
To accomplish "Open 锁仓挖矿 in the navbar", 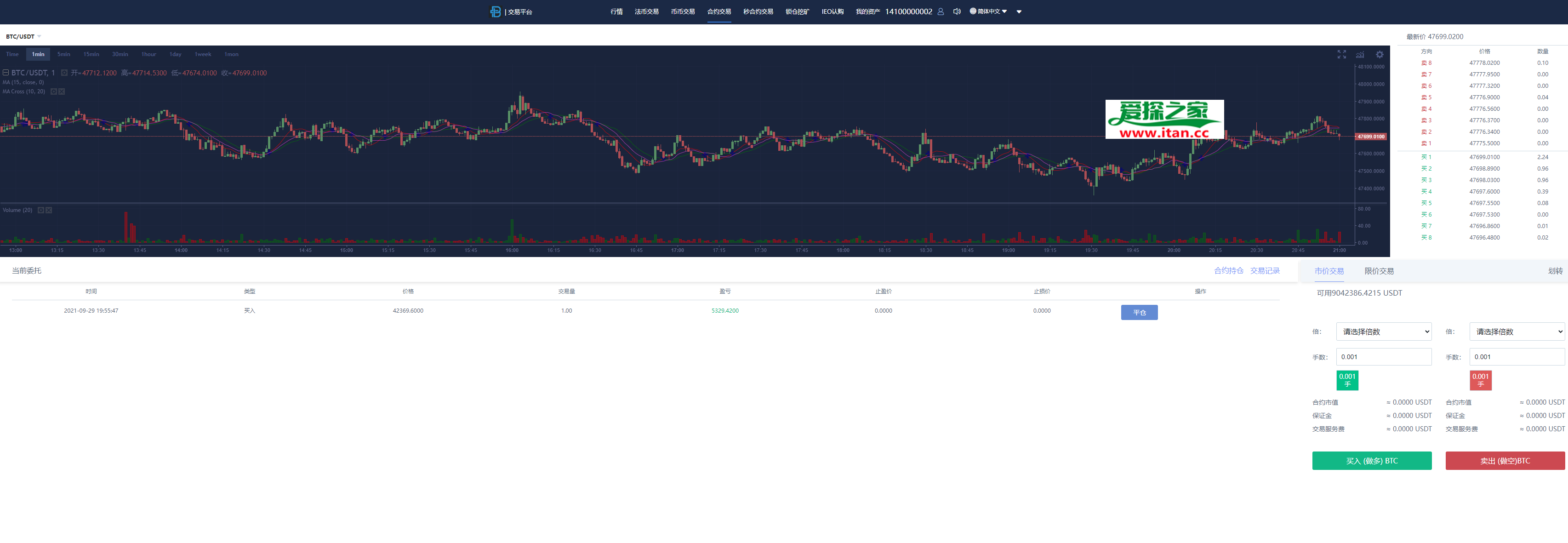I will [798, 11].
